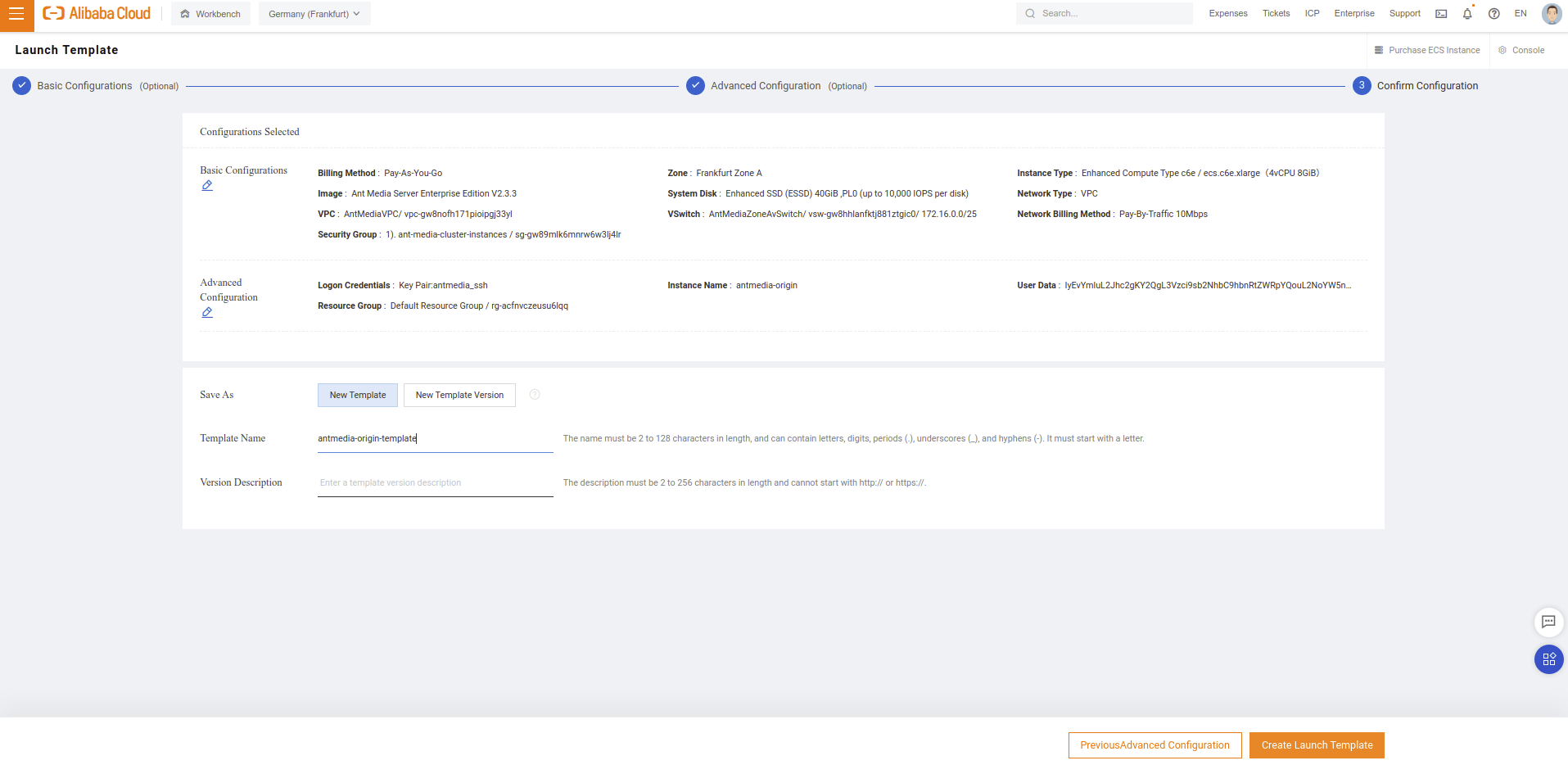Show the Save As help tooltip icon

click(535, 395)
